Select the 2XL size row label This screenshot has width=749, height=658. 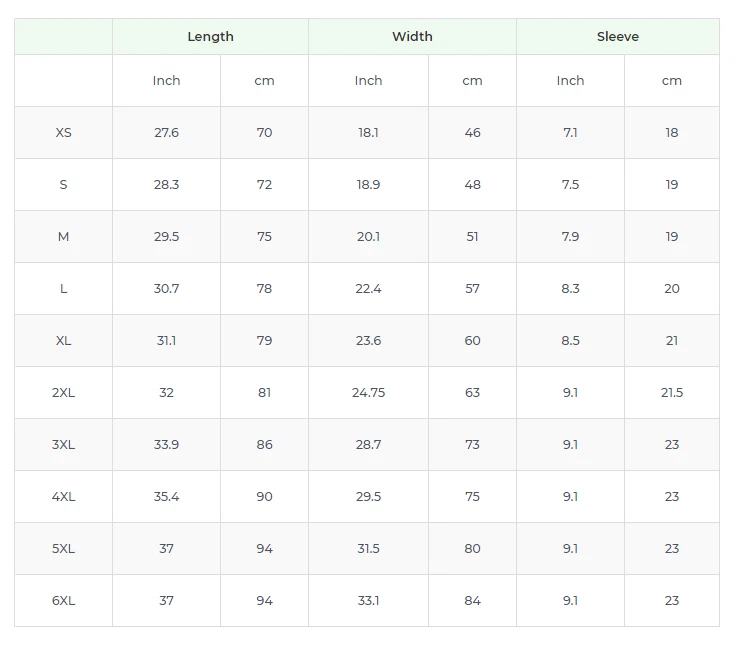[64, 392]
